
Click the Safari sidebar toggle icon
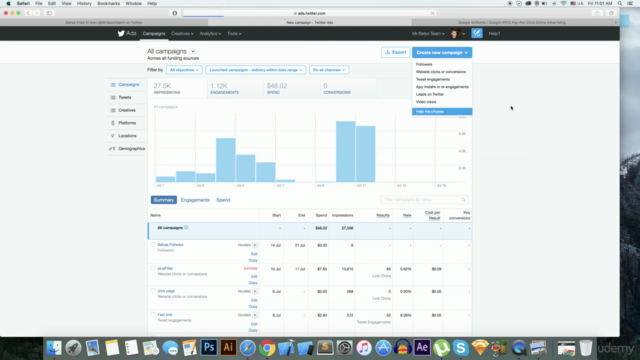(49, 13)
